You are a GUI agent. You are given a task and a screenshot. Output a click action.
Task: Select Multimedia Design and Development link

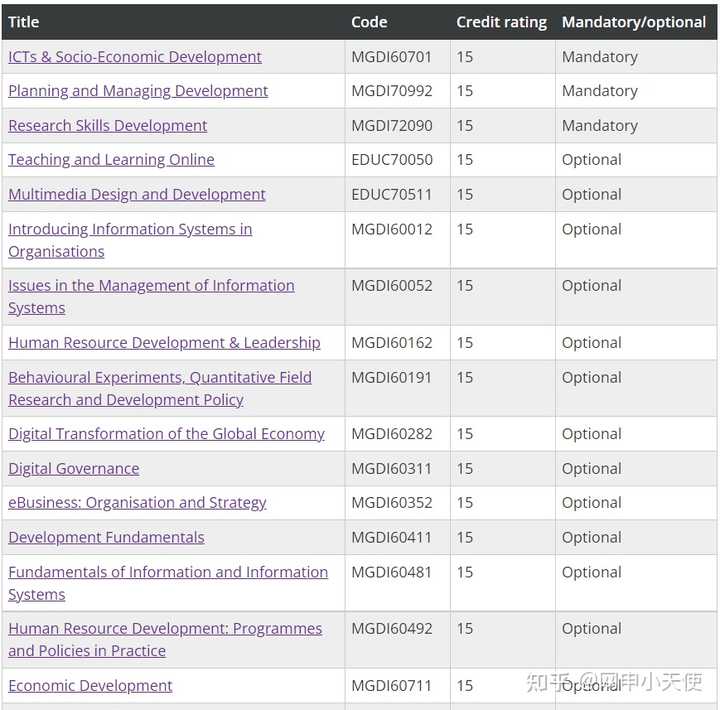pyautogui.click(x=137, y=195)
